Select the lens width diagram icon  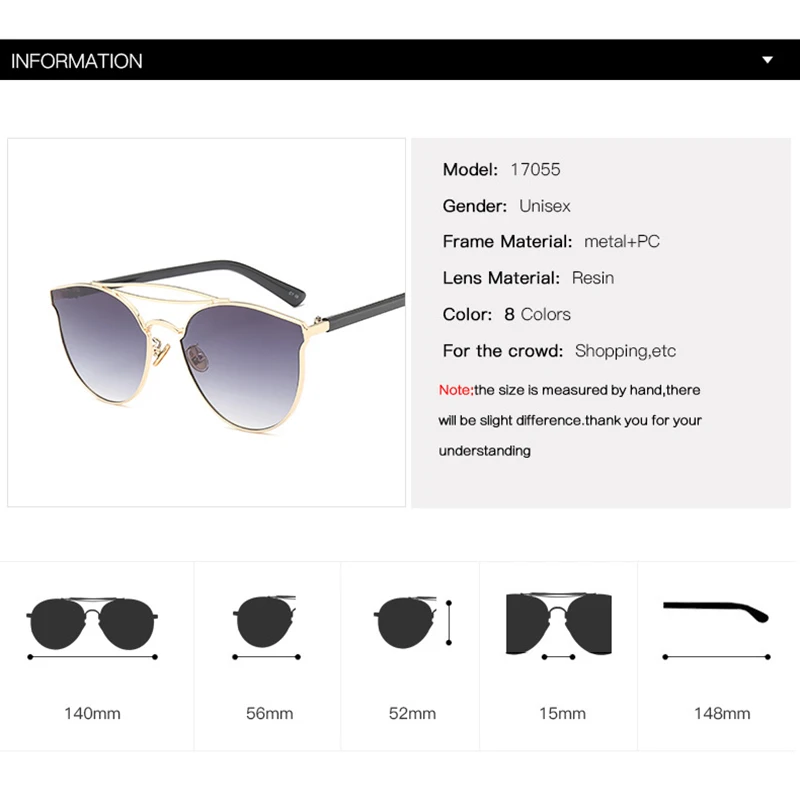[266, 628]
